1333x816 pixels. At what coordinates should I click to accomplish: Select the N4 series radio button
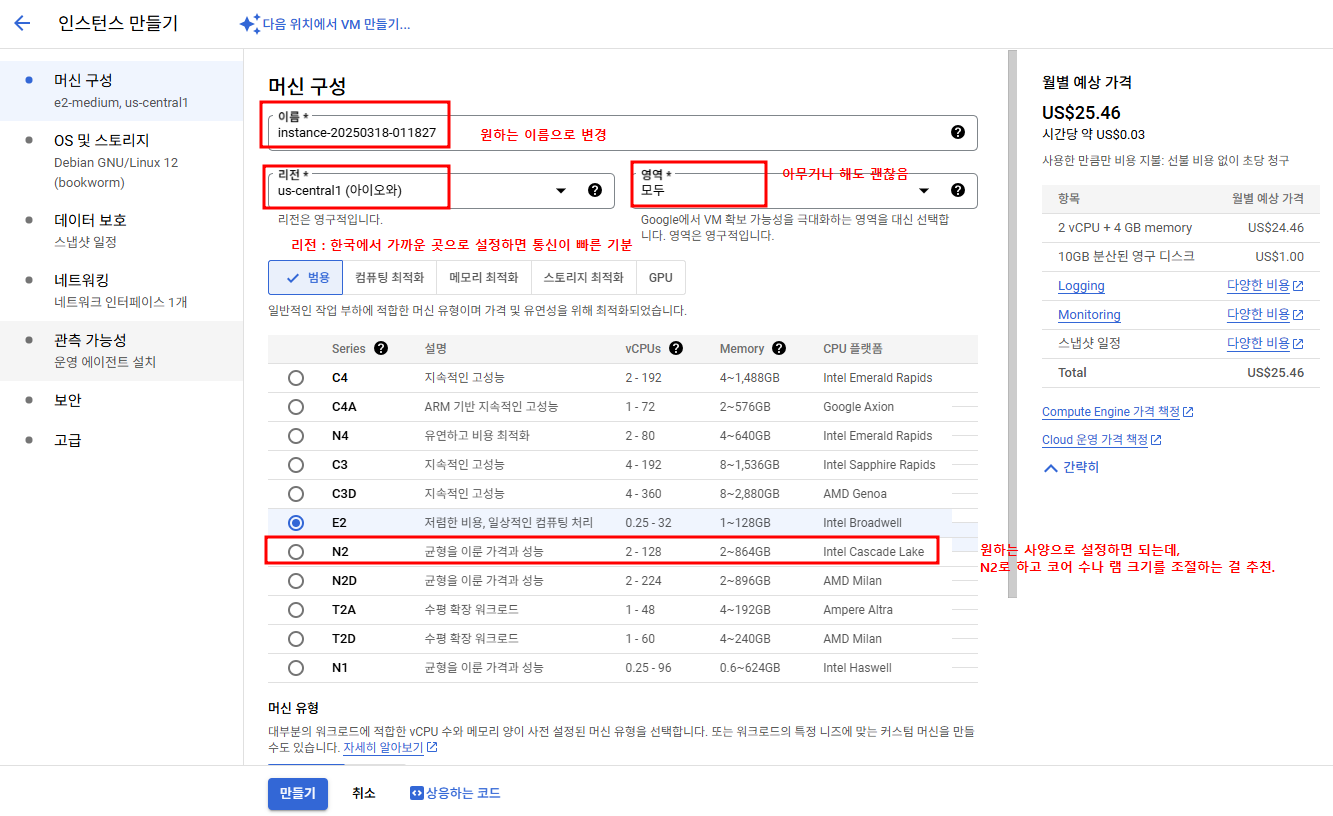[296, 436]
